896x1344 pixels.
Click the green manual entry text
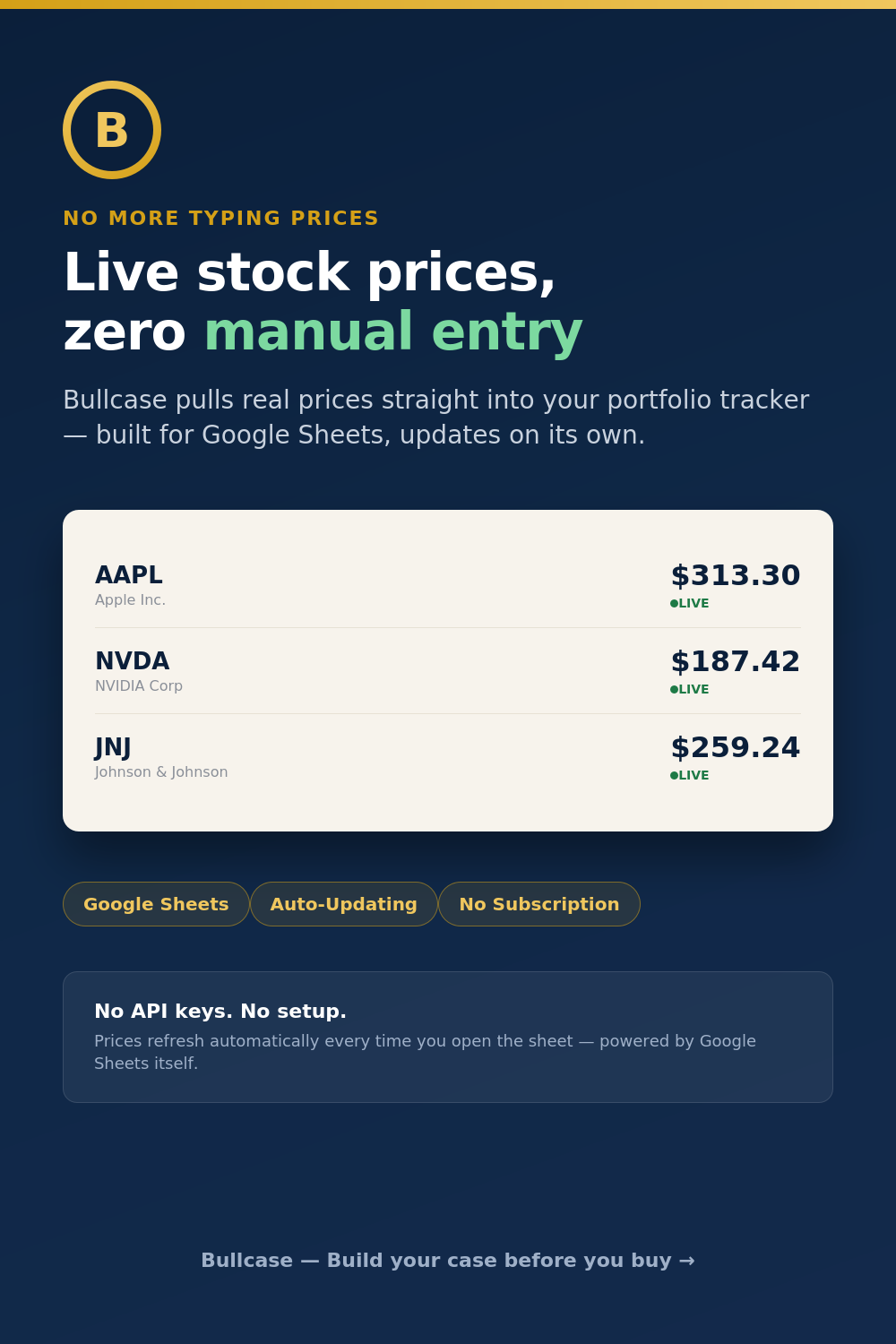pos(393,332)
